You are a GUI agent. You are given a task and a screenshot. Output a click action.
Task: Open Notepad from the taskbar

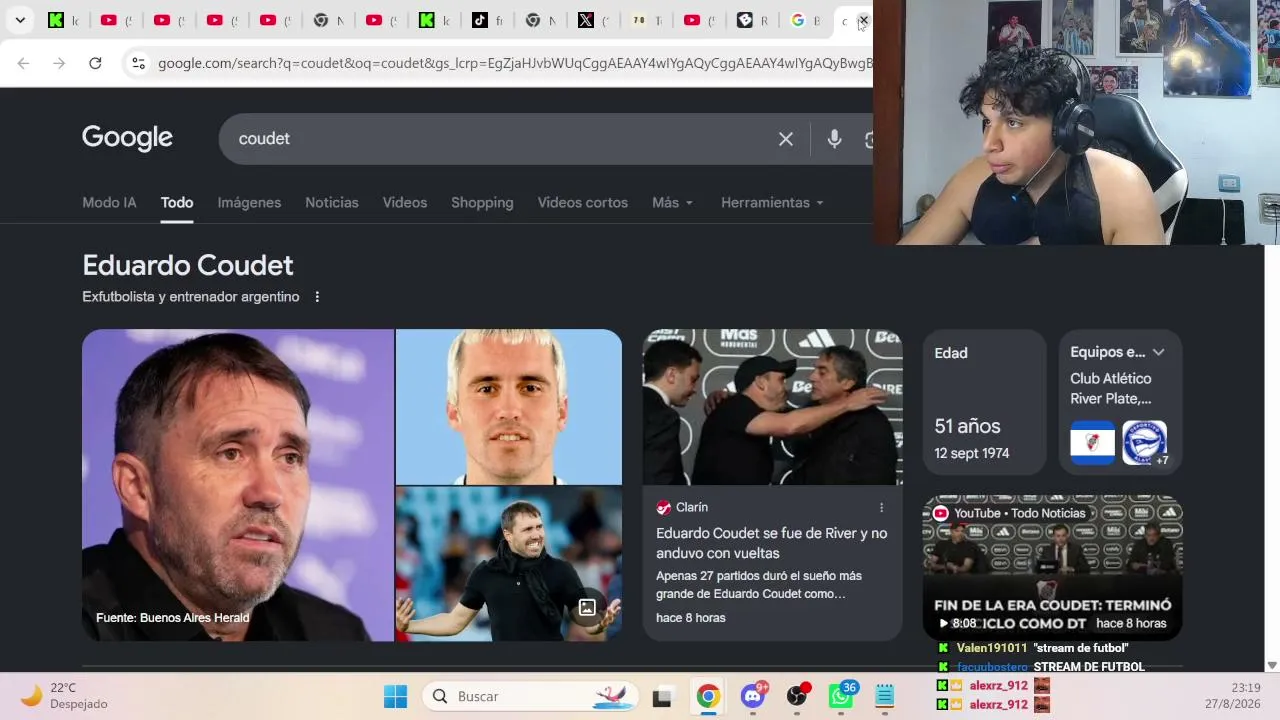pos(885,696)
